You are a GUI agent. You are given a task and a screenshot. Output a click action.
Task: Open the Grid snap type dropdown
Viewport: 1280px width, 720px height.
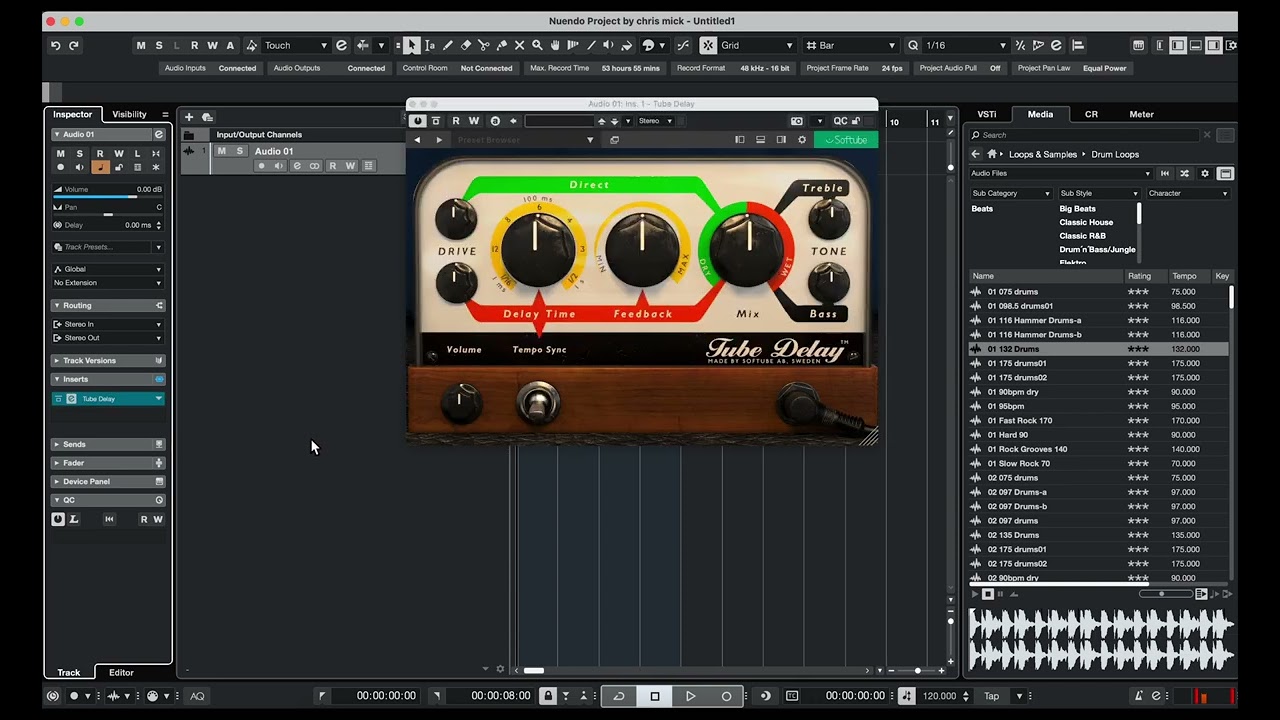757,45
